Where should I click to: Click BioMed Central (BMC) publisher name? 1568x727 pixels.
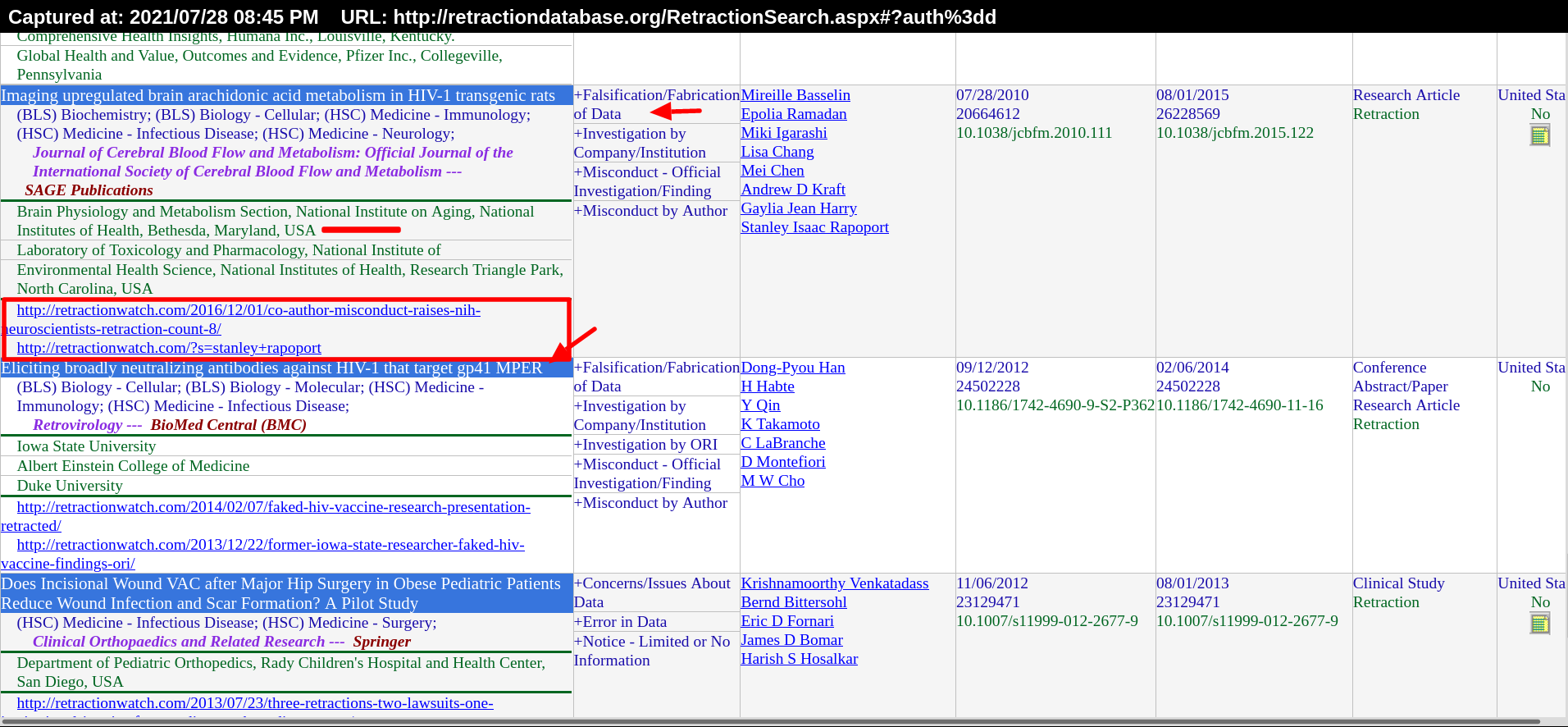[229, 425]
